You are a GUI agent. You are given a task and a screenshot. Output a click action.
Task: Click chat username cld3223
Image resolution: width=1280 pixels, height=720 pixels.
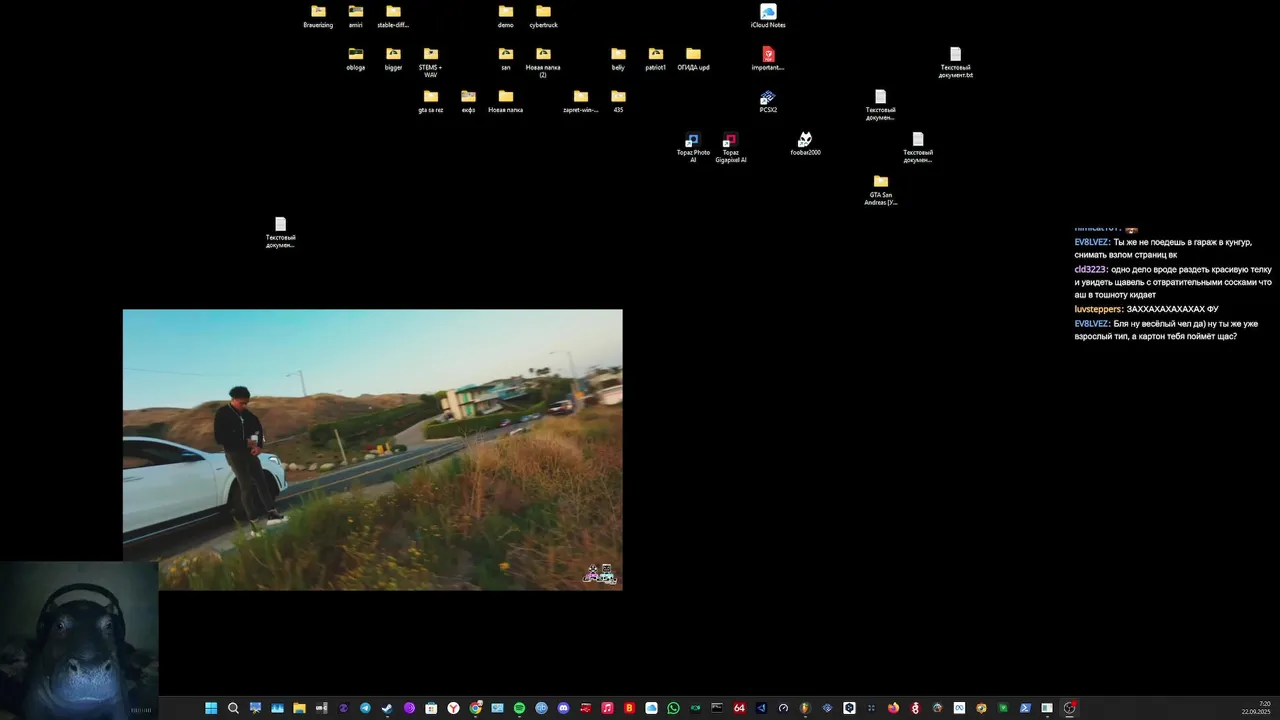click(x=1090, y=270)
